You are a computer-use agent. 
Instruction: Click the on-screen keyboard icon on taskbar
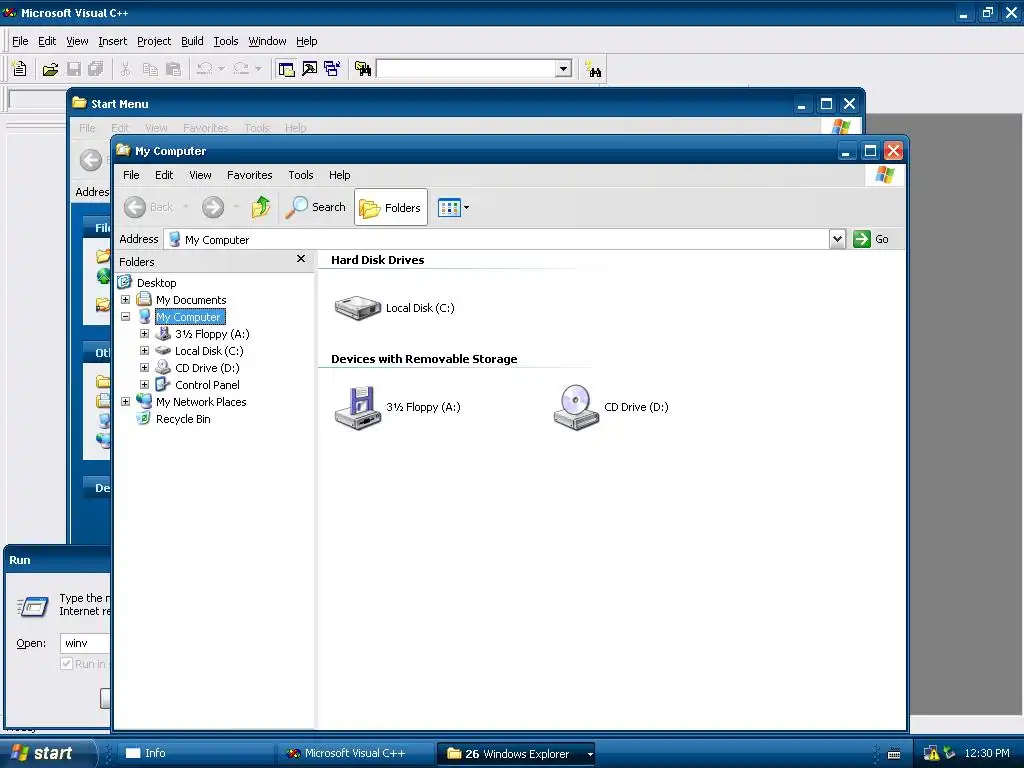[x=894, y=754]
